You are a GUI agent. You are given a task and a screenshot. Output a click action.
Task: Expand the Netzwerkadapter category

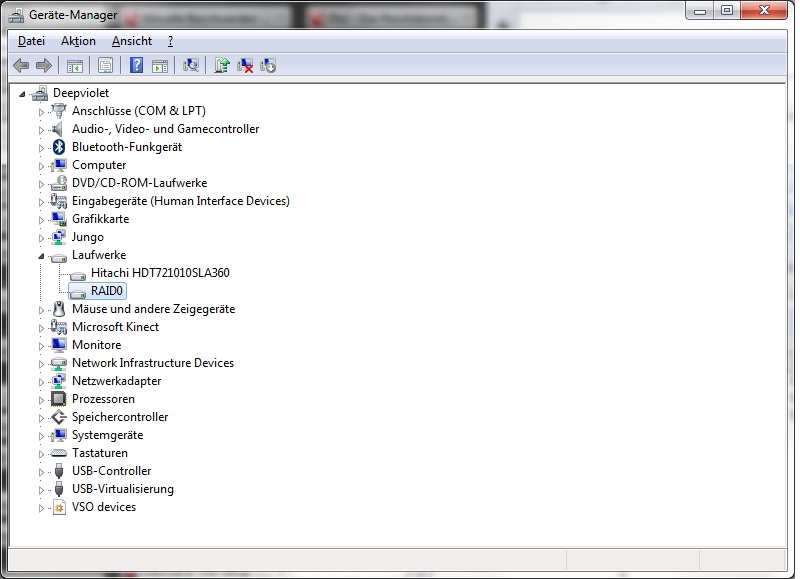pos(41,382)
